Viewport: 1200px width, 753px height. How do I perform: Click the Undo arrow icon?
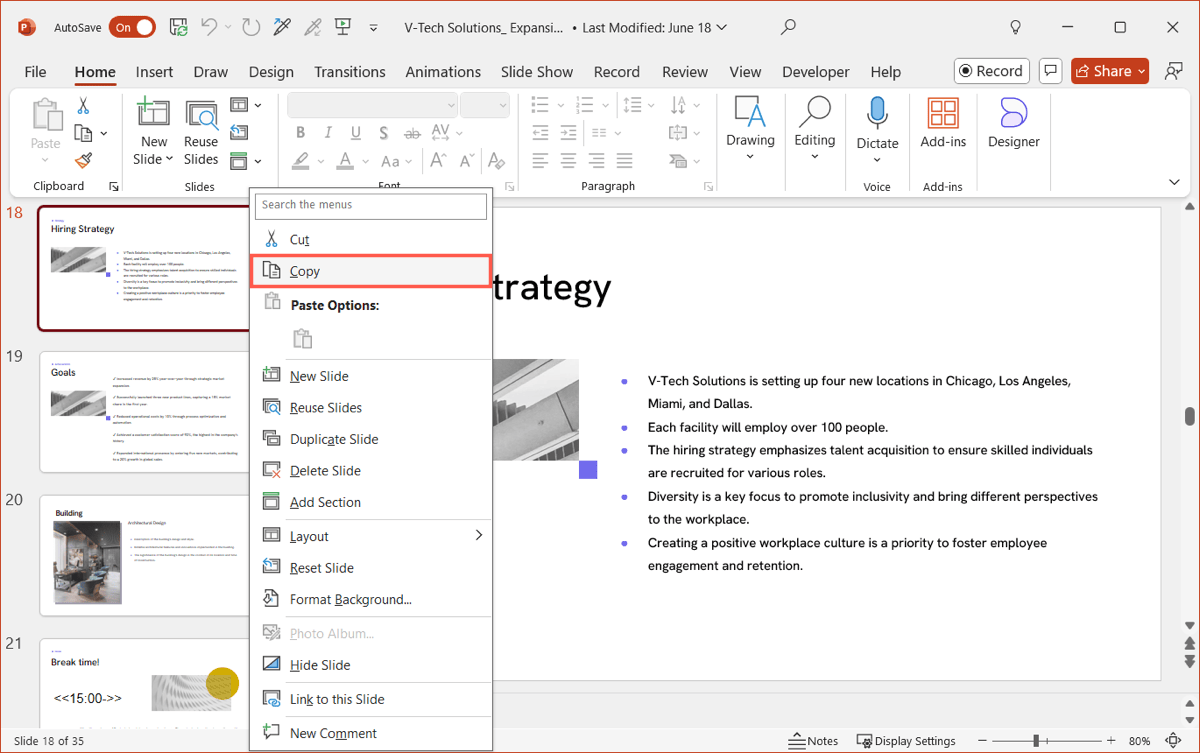point(210,28)
